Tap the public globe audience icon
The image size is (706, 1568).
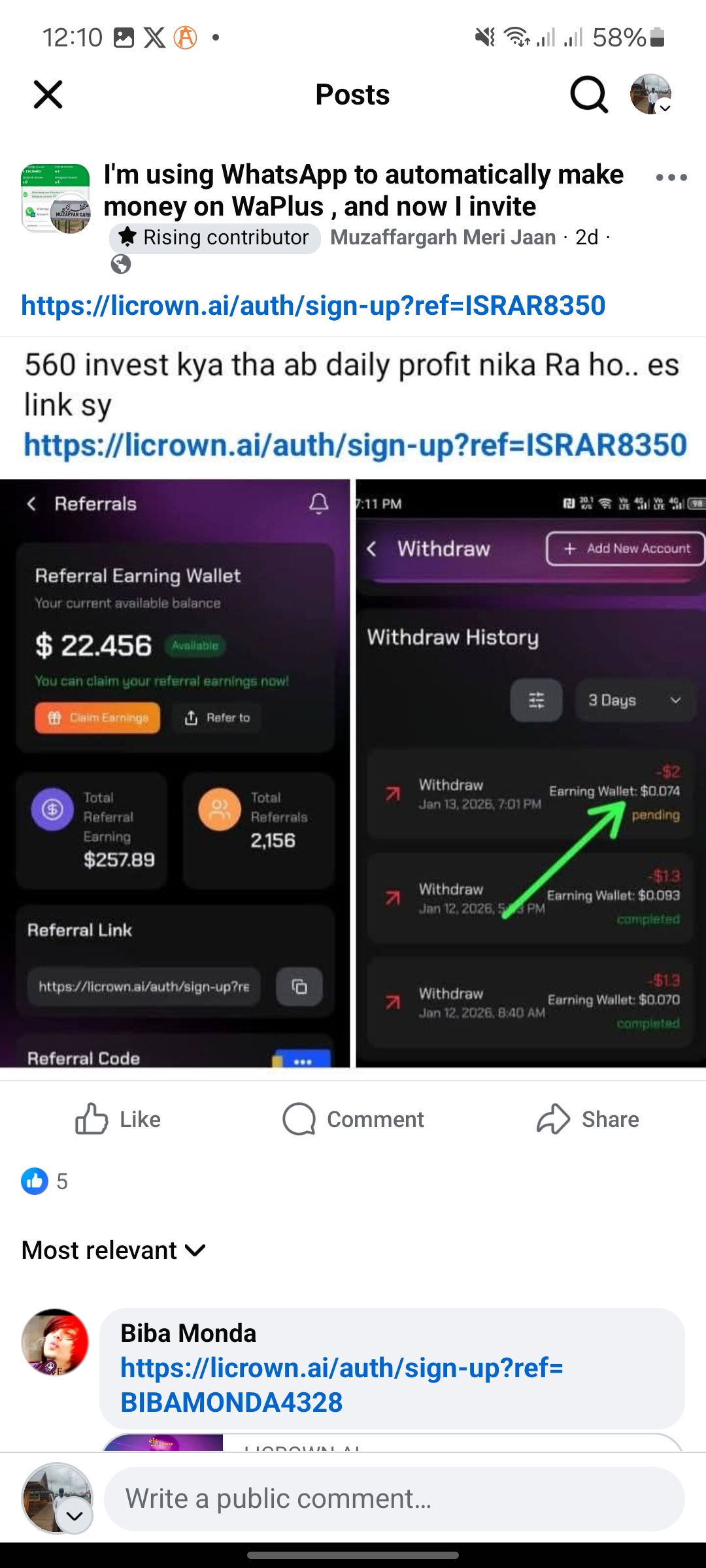pos(121,264)
